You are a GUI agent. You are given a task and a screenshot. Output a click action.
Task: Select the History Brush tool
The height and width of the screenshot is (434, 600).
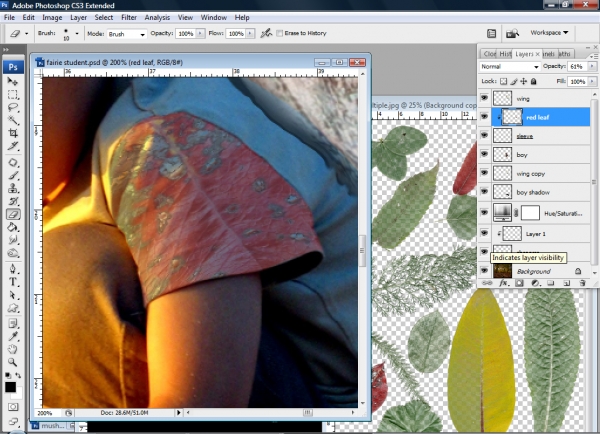click(13, 201)
